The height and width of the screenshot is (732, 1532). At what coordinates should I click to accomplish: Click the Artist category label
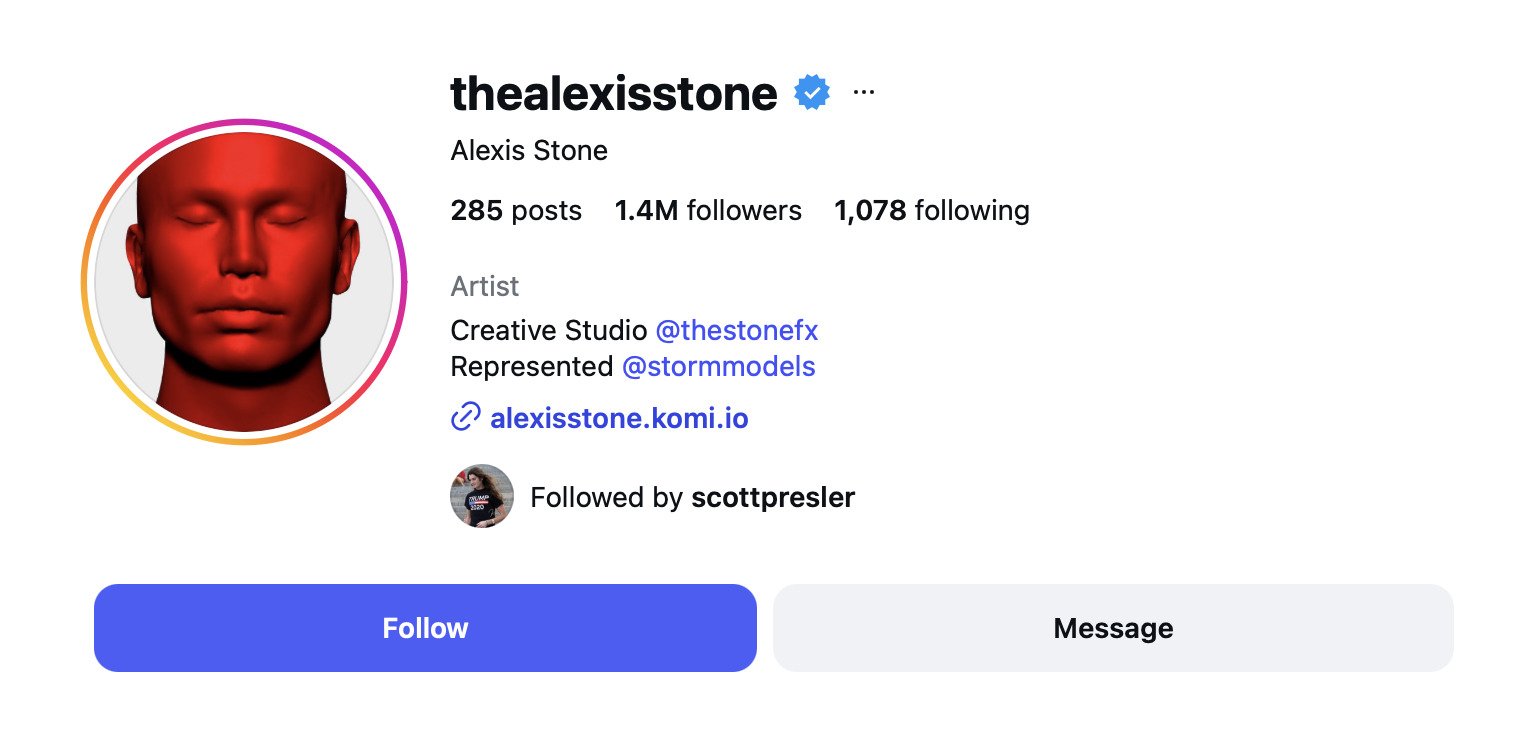[x=485, y=287]
